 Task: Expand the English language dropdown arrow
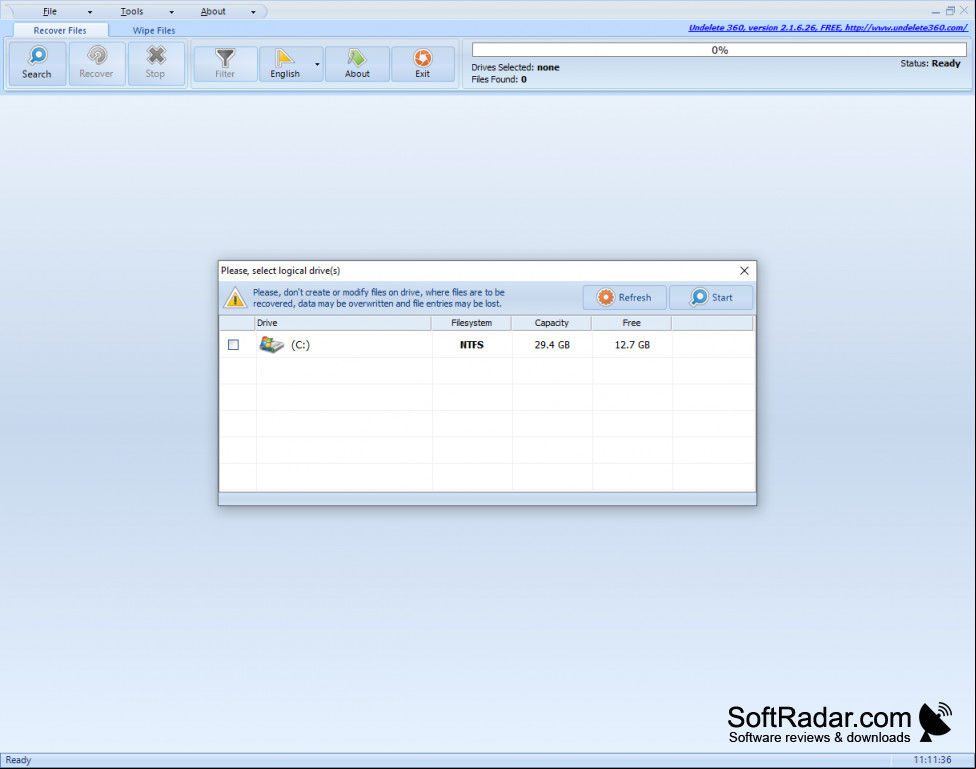click(x=317, y=64)
